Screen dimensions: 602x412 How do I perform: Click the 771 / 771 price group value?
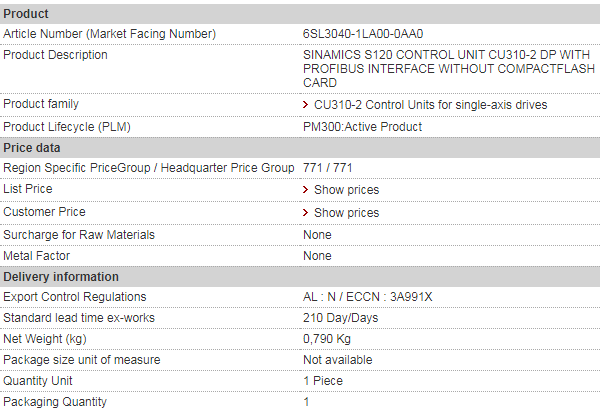tap(327, 168)
